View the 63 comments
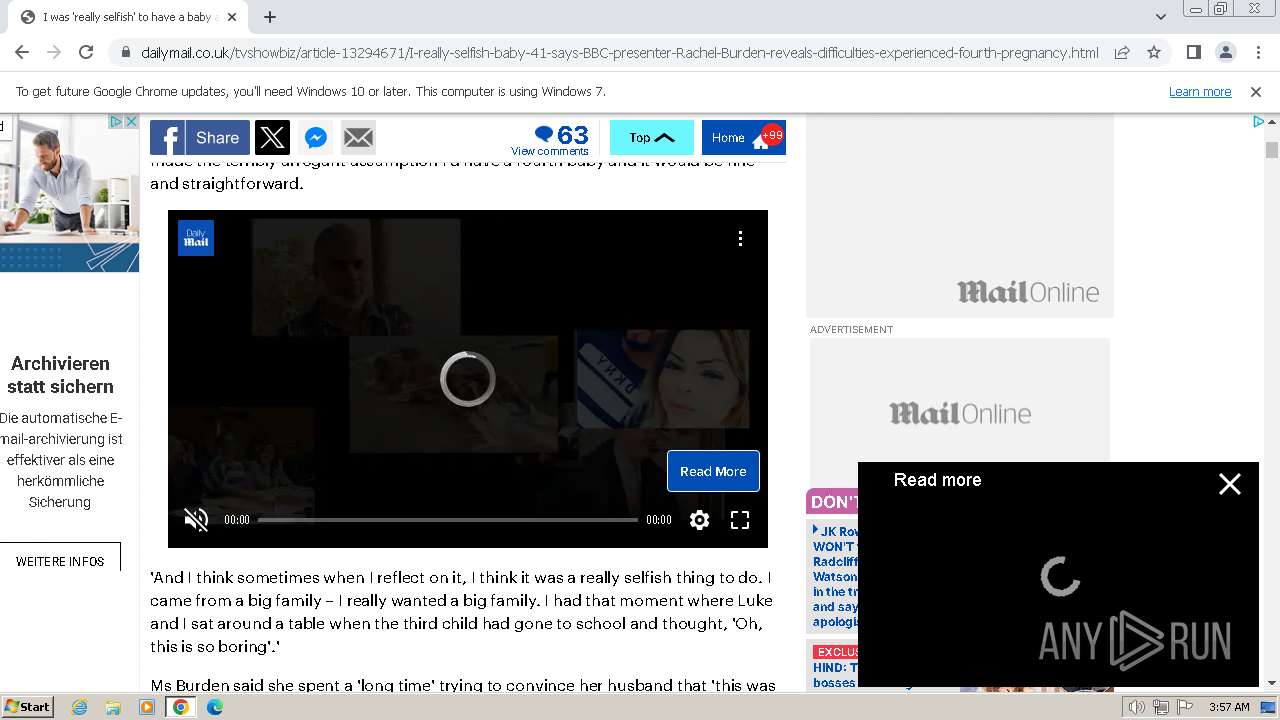 click(550, 140)
